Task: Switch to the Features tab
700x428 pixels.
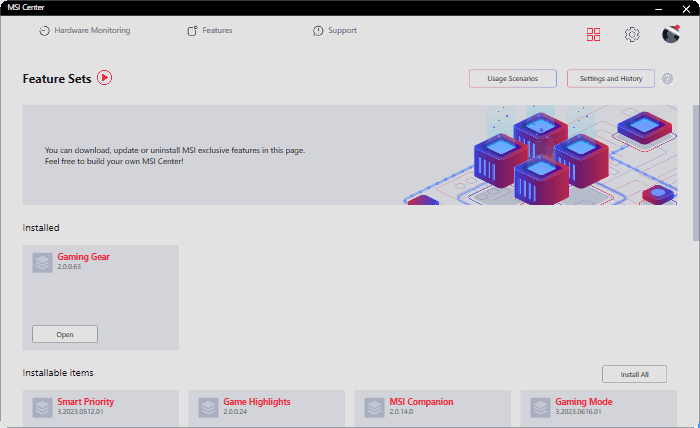Action: click(209, 31)
